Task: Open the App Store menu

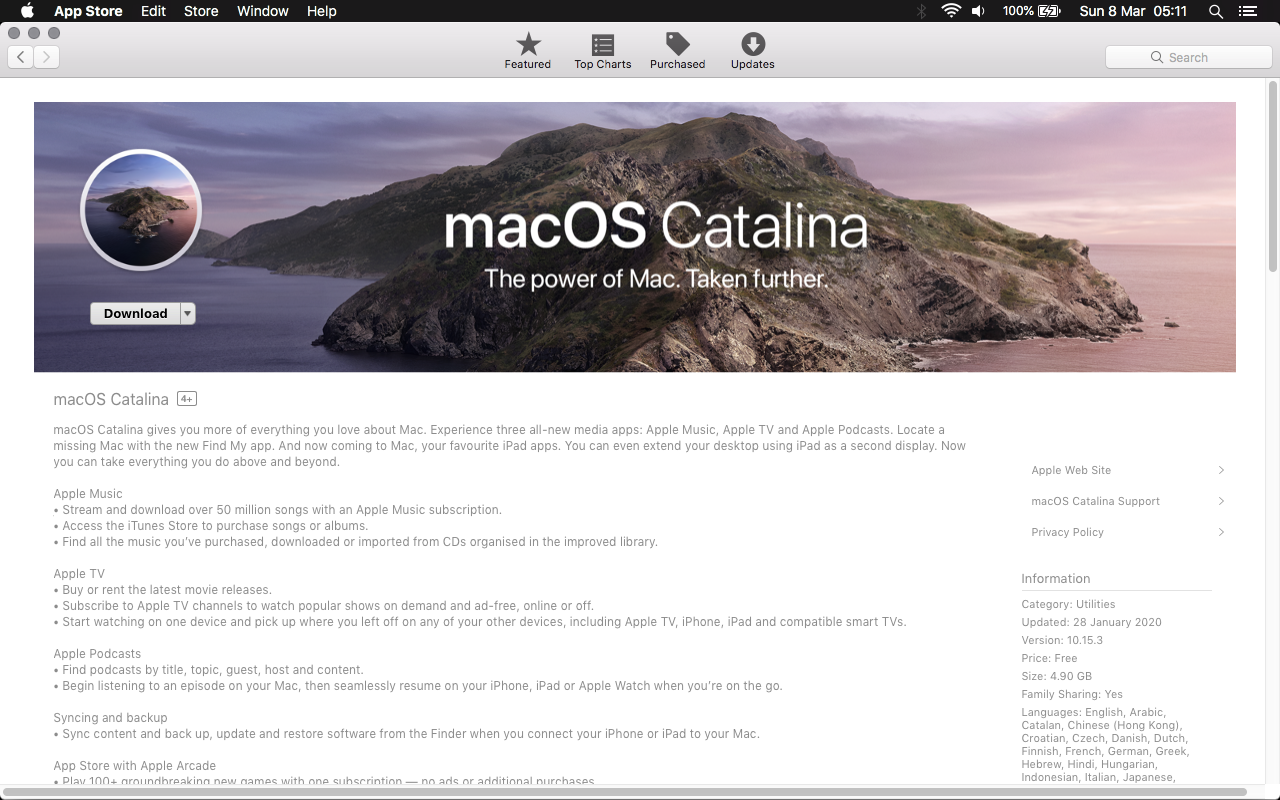Action: (x=88, y=11)
